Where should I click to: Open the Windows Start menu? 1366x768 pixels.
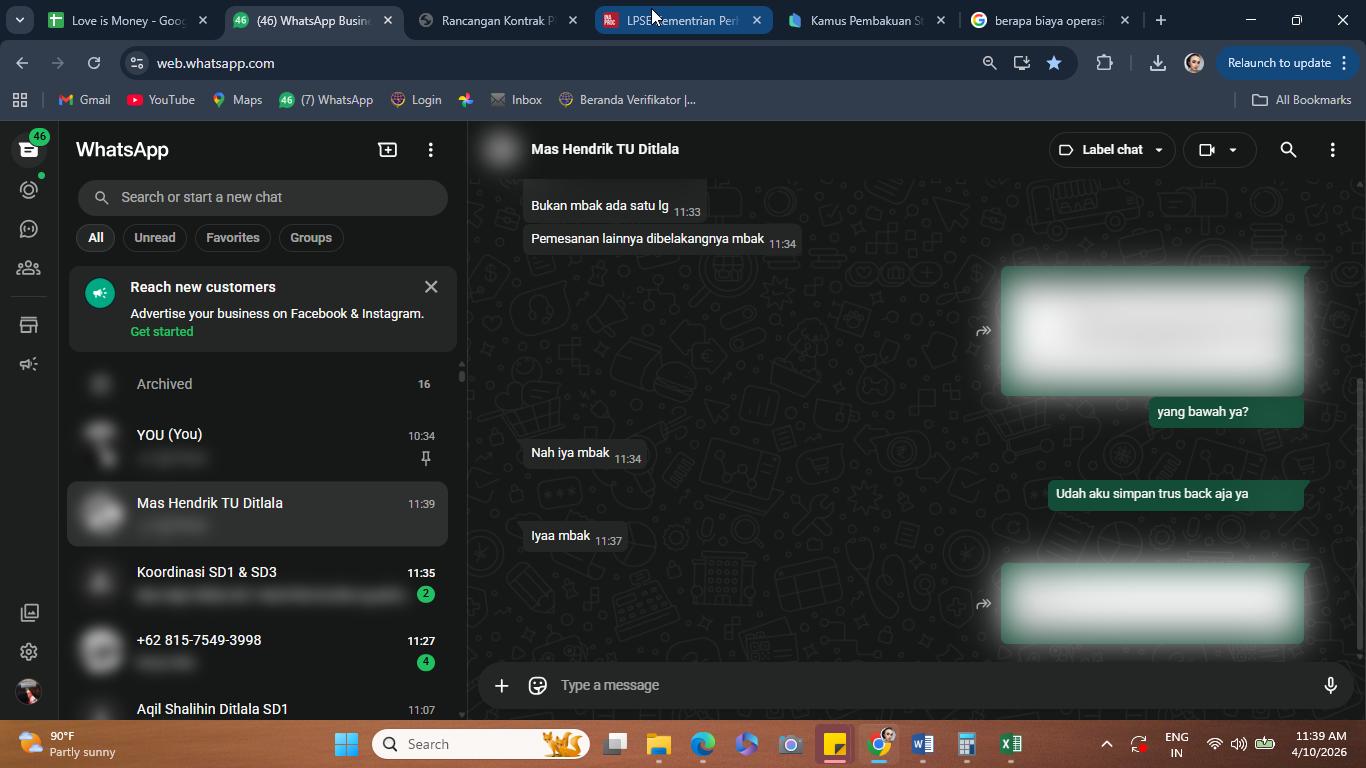[x=346, y=744]
